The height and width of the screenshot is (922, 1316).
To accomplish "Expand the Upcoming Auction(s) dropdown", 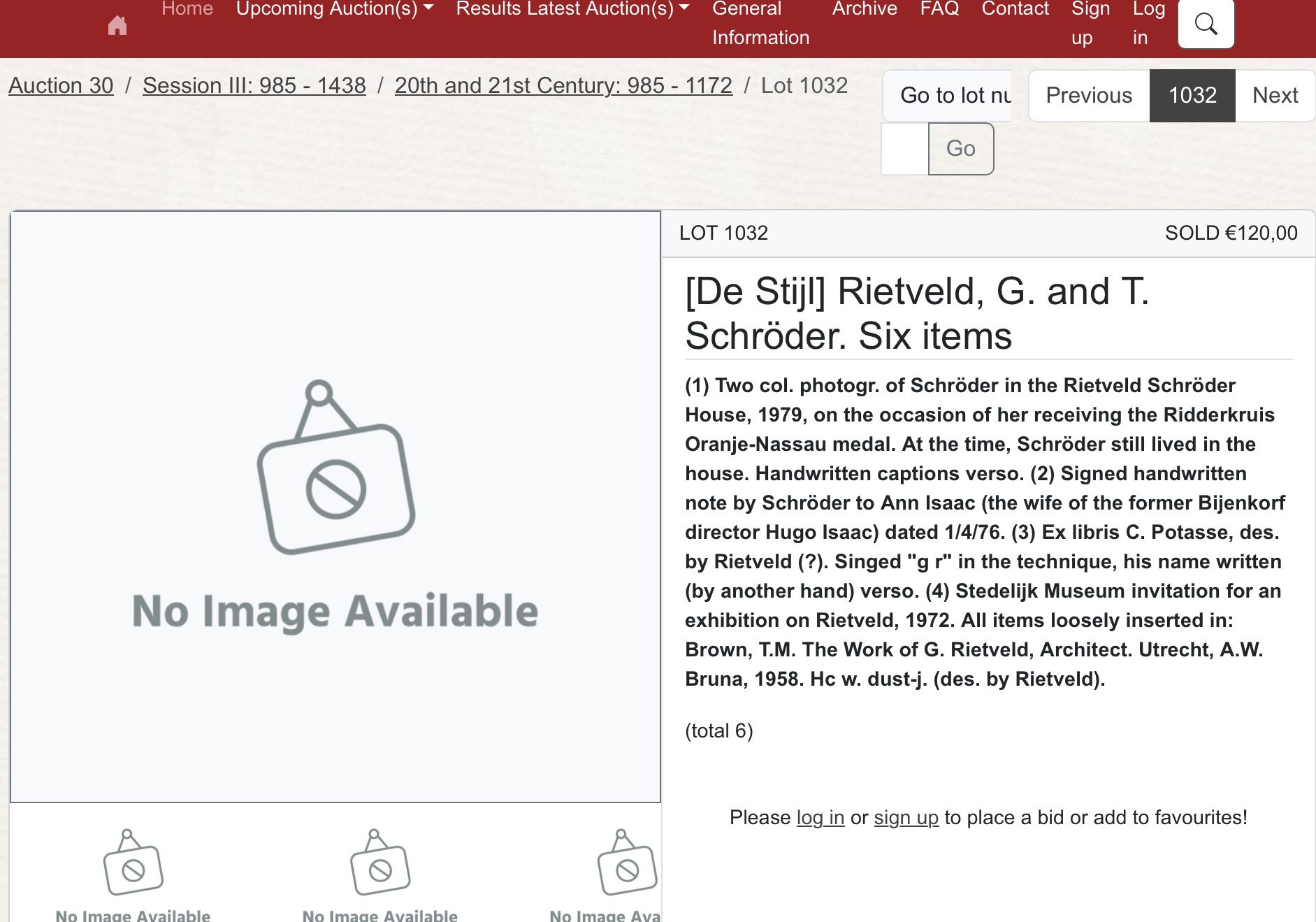I will 334,9.
